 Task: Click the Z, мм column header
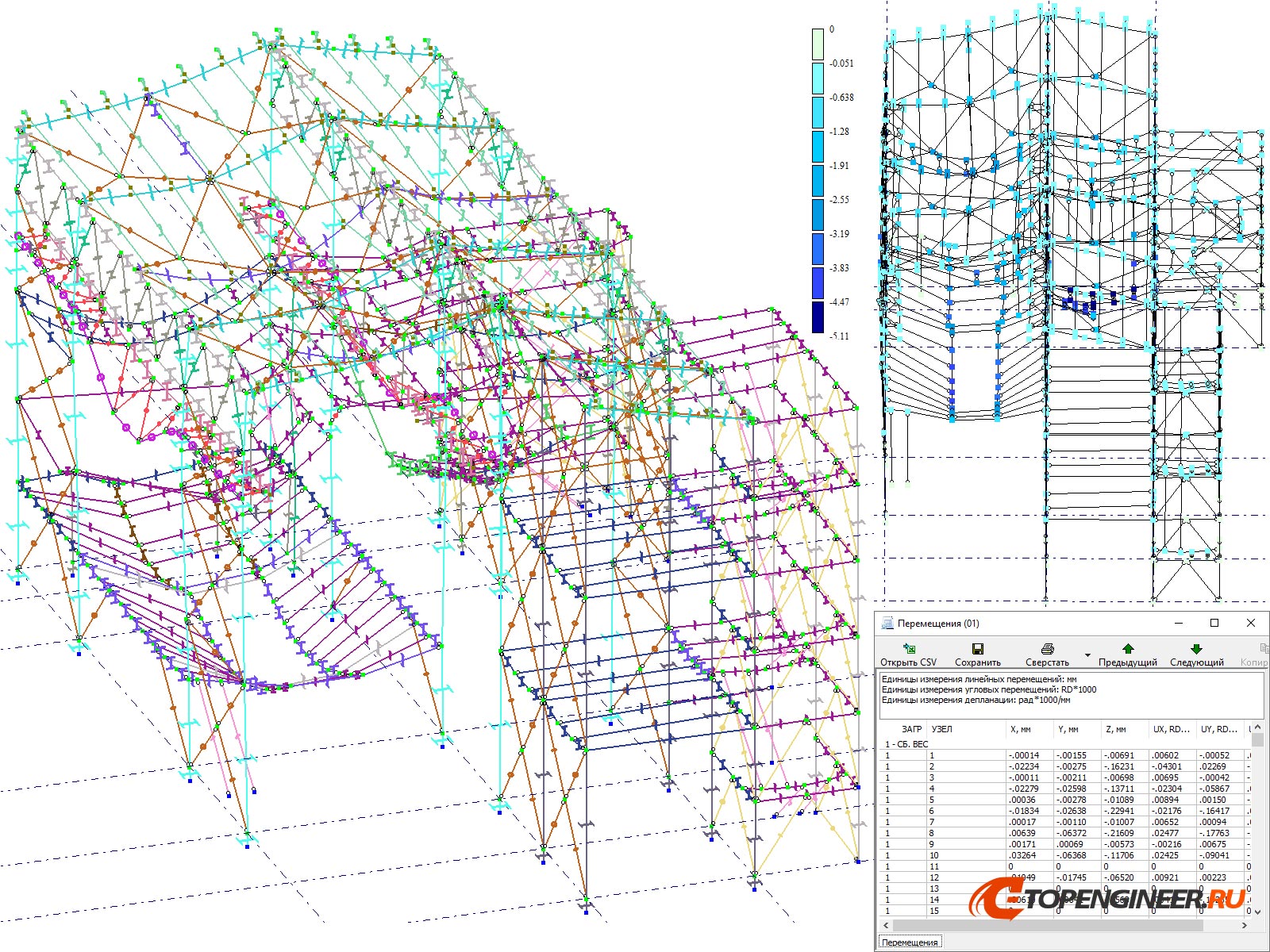point(1116,728)
